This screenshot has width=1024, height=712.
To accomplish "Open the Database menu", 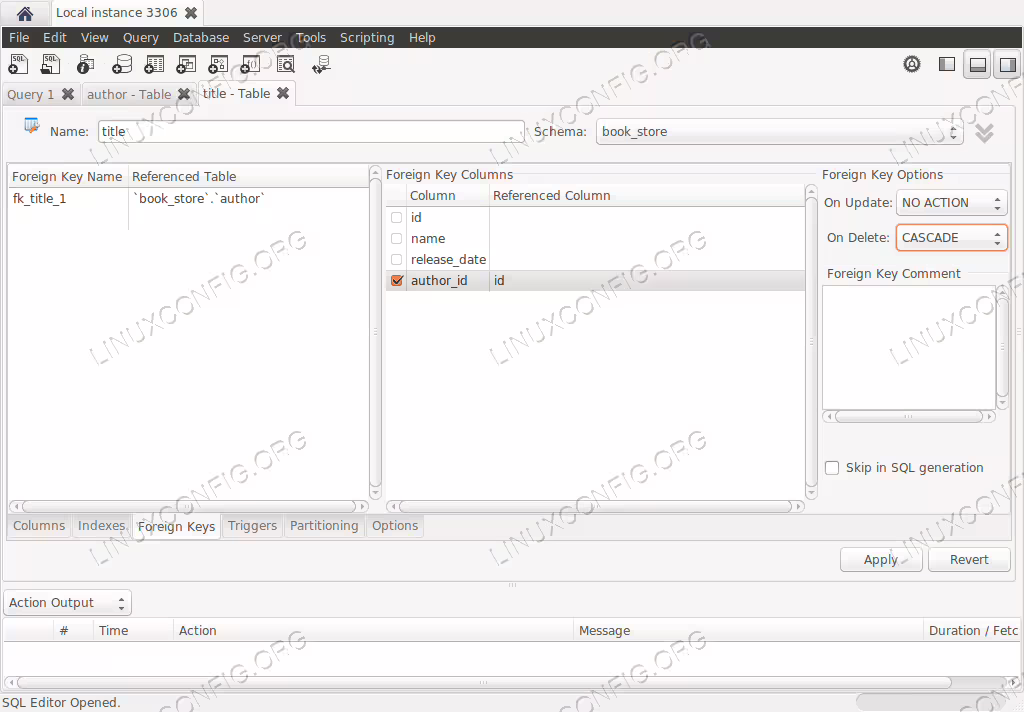I will pyautogui.click(x=200, y=37).
